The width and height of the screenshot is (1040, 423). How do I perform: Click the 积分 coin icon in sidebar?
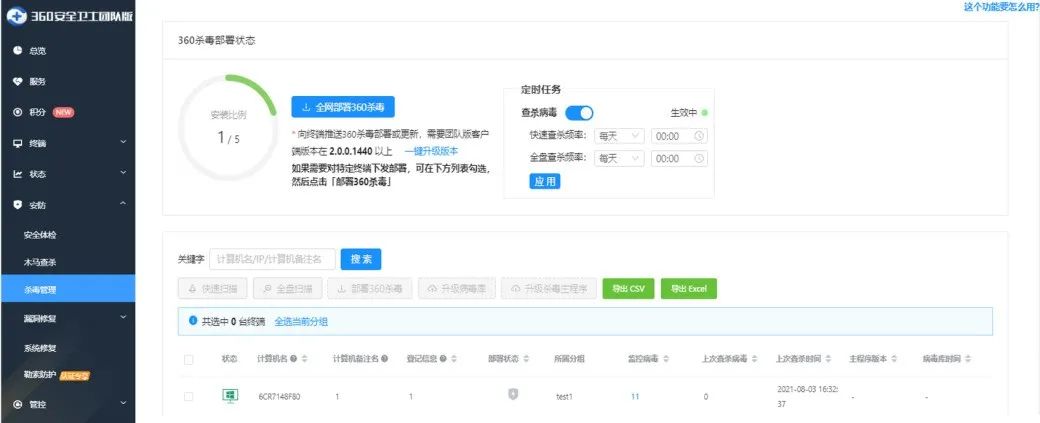pyautogui.click(x=18, y=112)
